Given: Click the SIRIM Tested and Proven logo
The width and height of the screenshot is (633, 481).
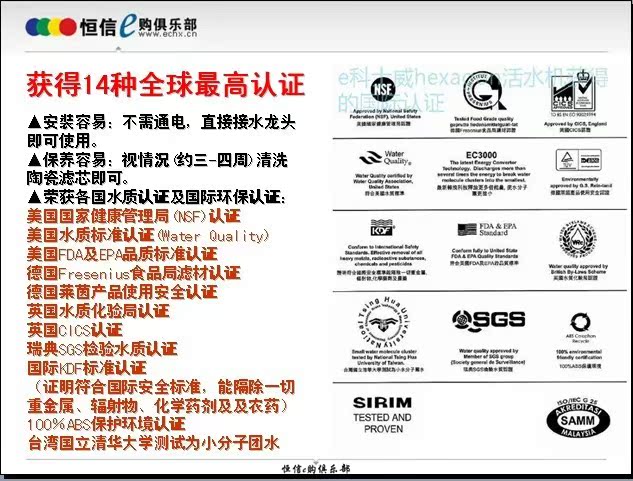Looking at the screenshot, I should click(382, 415).
